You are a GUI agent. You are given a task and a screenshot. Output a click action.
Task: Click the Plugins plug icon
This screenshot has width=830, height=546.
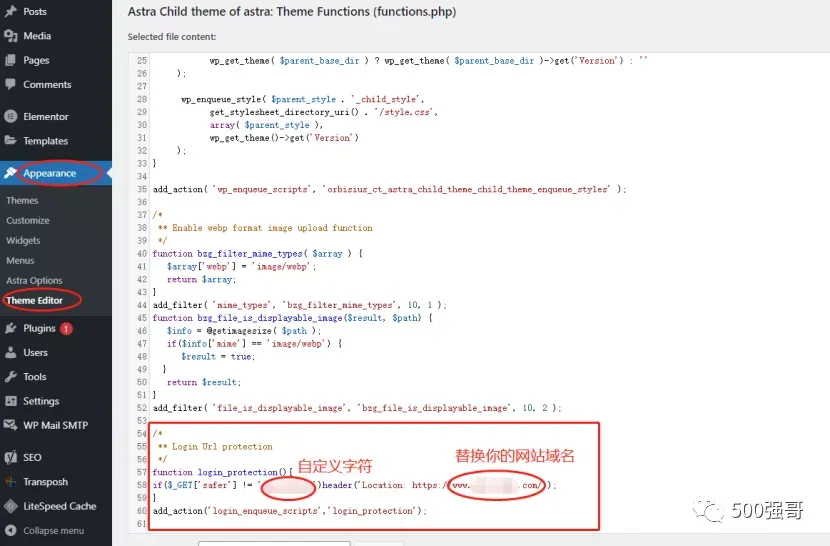11,328
